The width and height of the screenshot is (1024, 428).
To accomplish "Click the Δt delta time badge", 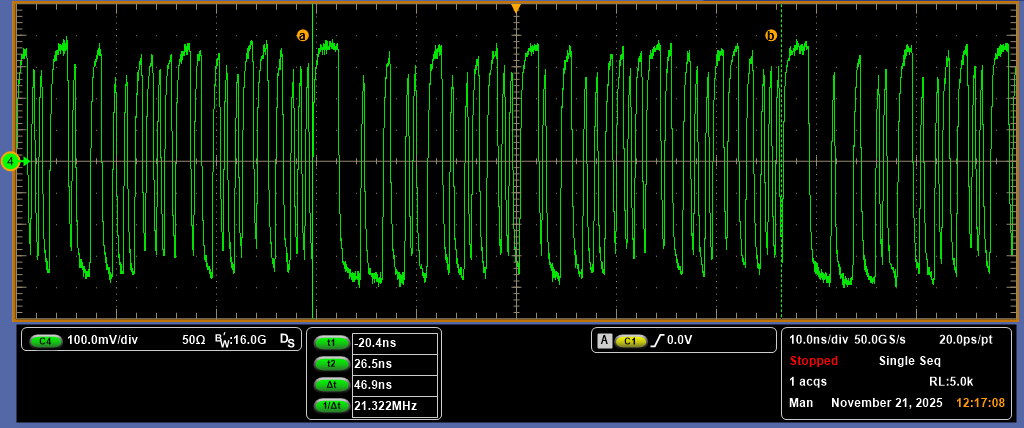I will pos(331,384).
